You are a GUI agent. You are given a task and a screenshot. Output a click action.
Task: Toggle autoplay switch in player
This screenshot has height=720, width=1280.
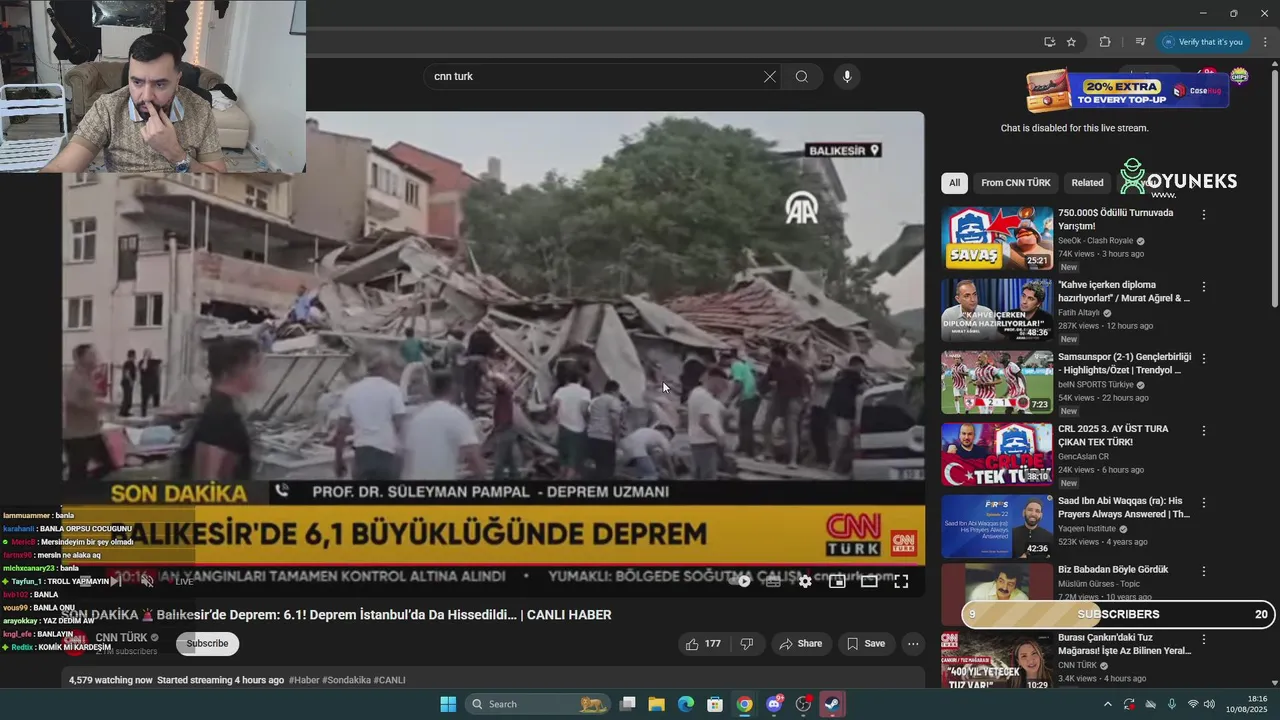(x=741, y=581)
